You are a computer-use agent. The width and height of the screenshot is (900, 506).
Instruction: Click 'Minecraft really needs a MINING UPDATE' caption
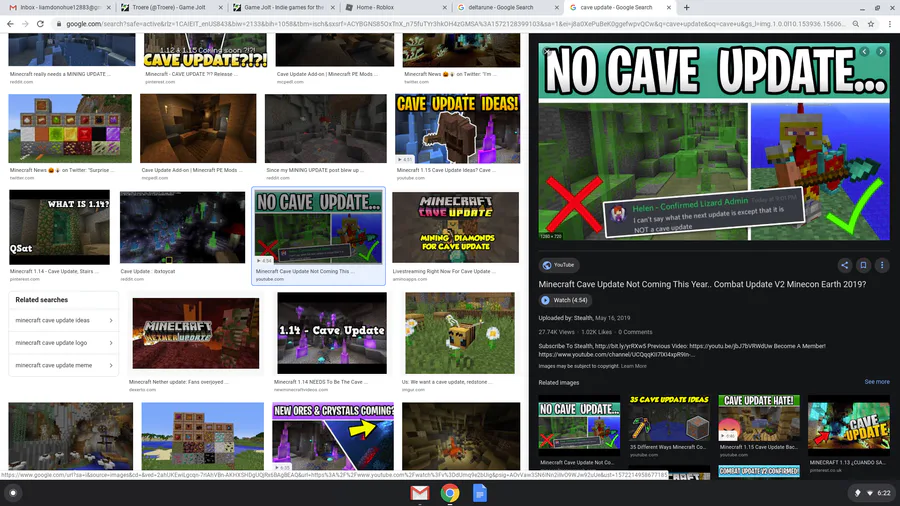click(60, 74)
